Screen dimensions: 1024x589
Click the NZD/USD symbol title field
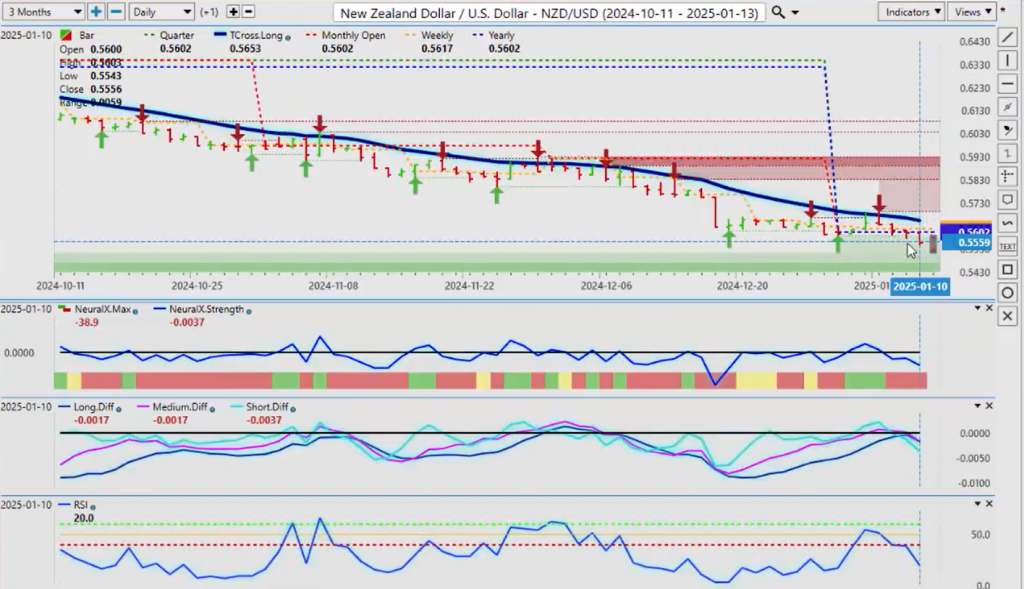click(549, 12)
